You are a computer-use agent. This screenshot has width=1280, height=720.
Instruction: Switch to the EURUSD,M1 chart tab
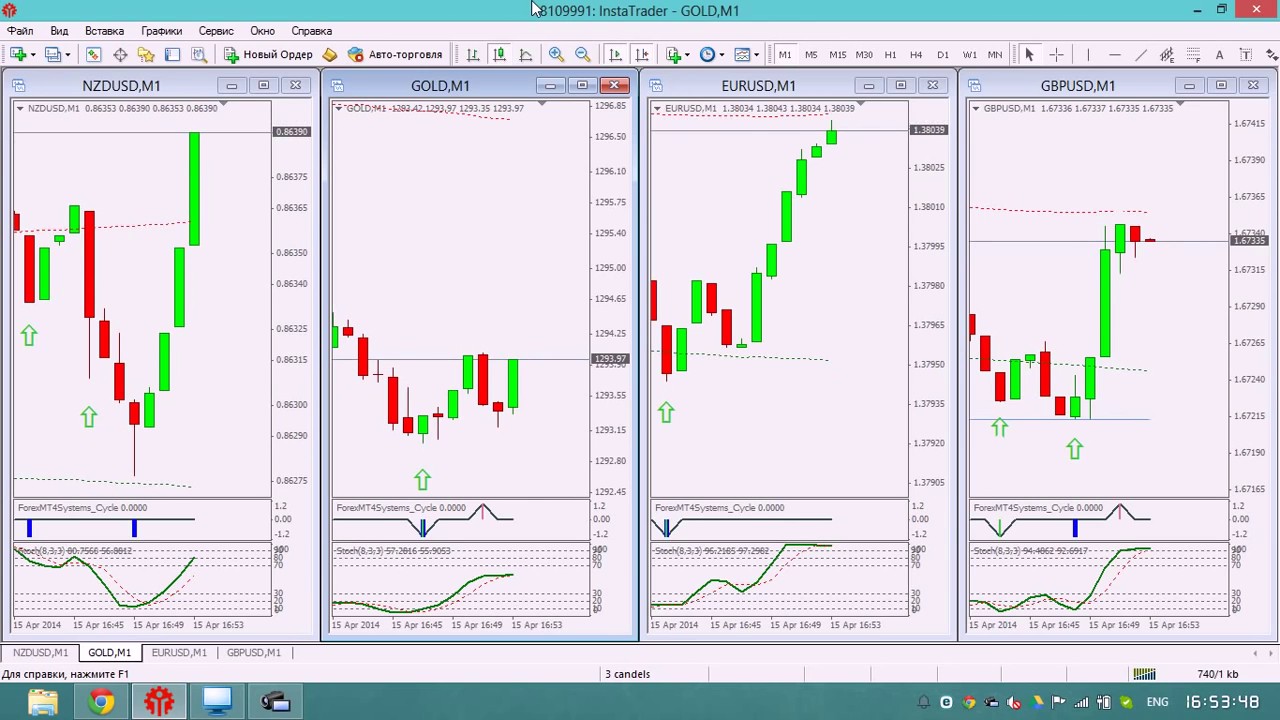click(x=179, y=652)
